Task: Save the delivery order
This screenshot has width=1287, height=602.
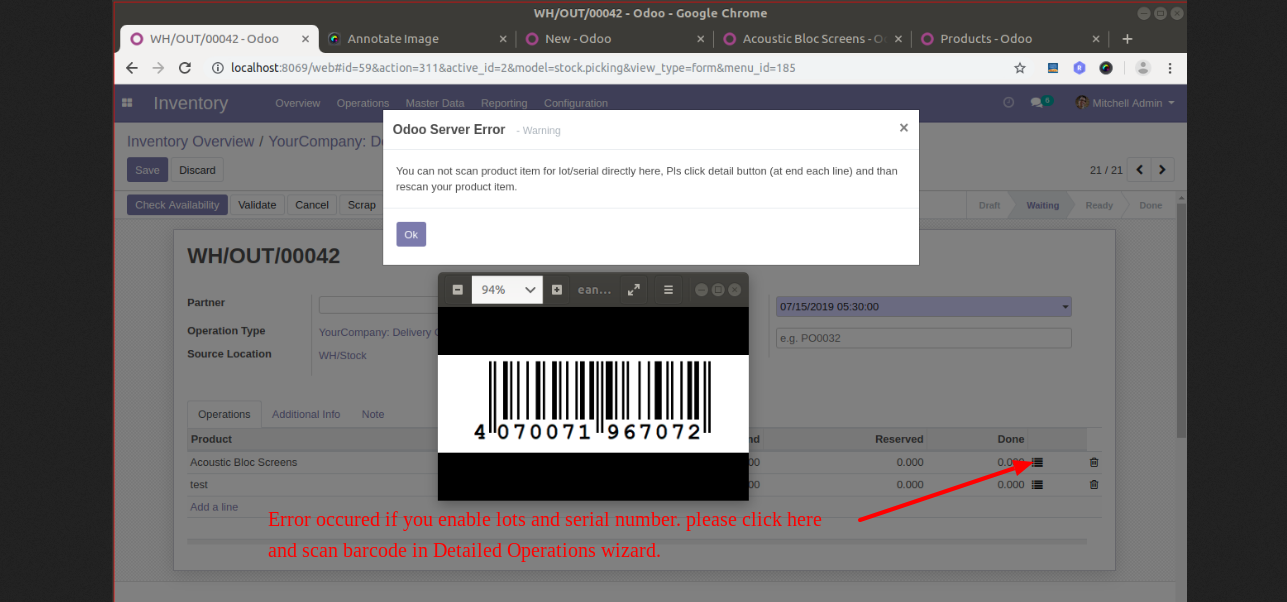Action: tap(147, 170)
